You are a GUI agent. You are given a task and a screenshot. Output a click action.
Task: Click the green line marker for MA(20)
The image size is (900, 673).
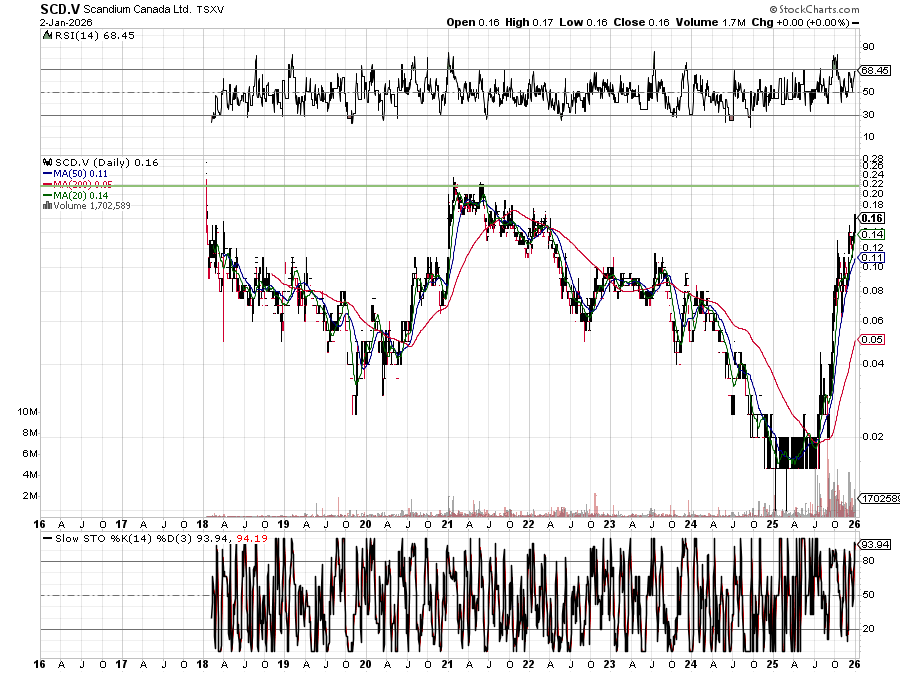click(x=47, y=195)
